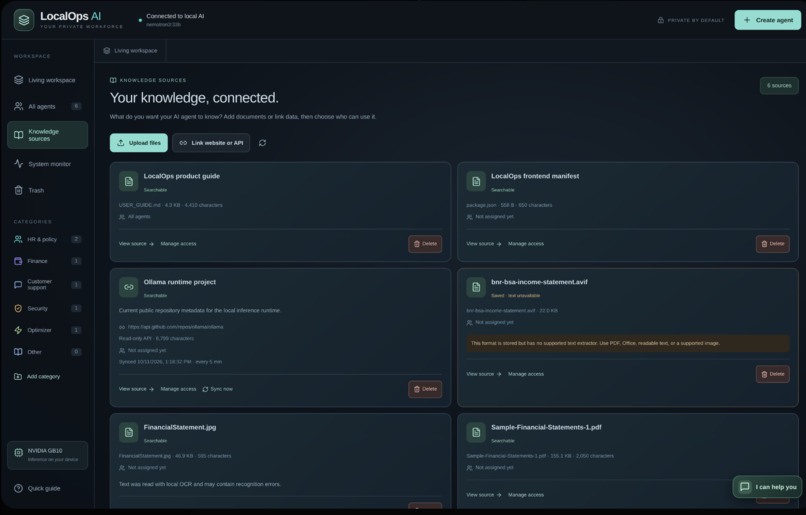Click the All agents assignment label
The width and height of the screenshot is (806, 515).
tap(139, 217)
